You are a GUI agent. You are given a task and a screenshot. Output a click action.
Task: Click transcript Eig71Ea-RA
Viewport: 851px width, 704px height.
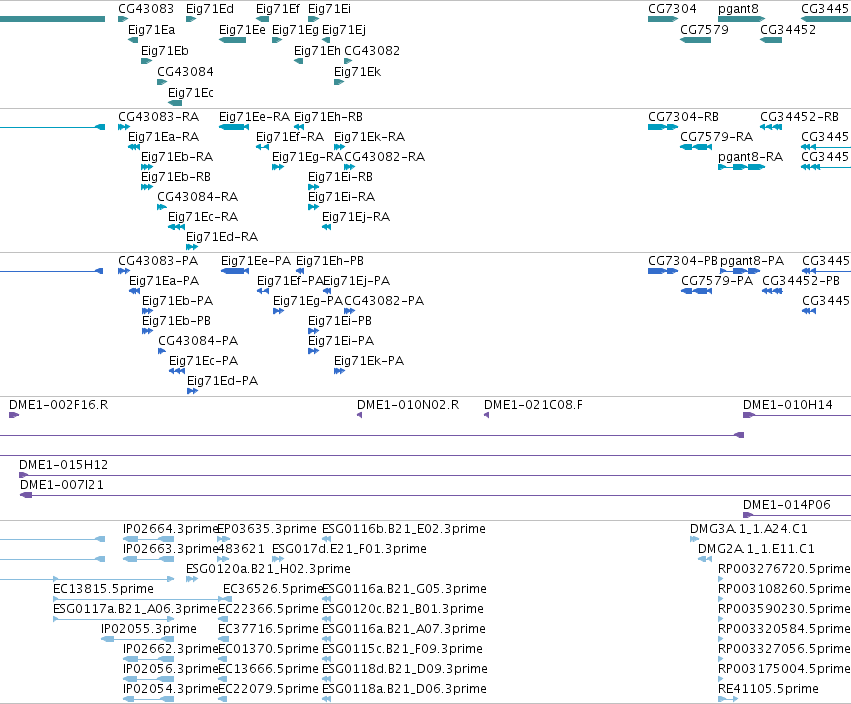point(163,137)
